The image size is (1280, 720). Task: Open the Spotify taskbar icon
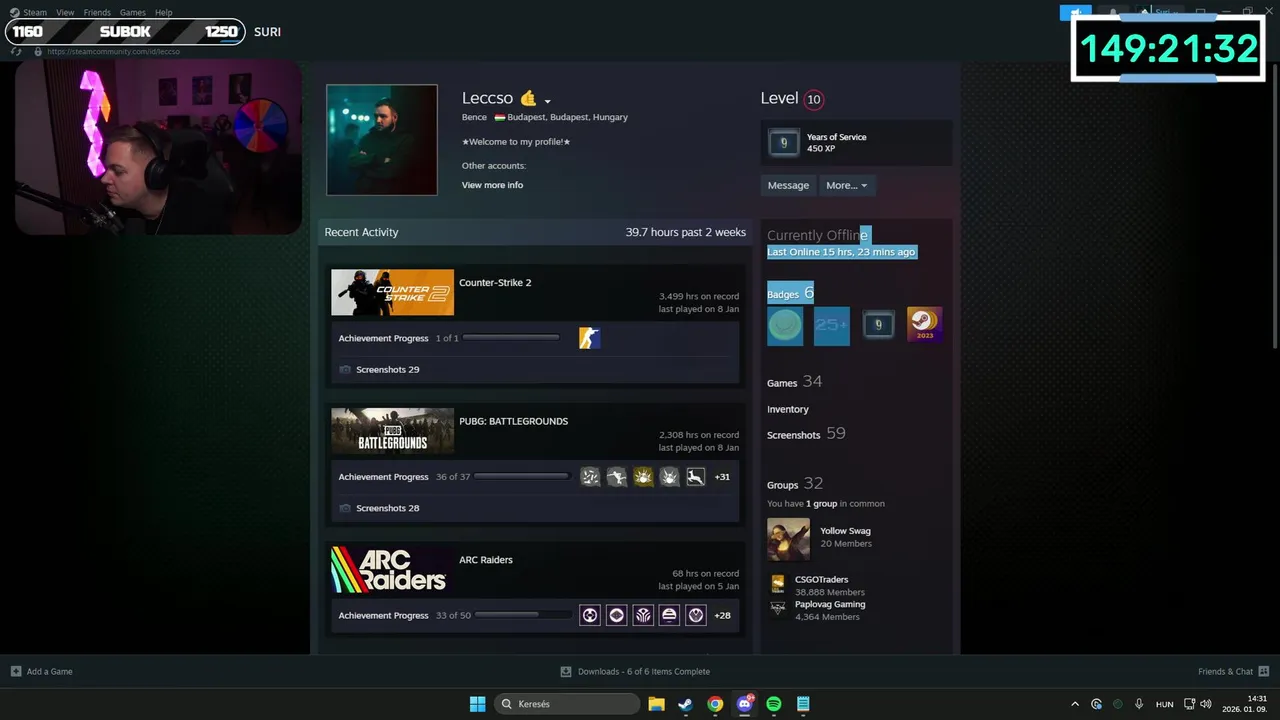click(x=774, y=704)
